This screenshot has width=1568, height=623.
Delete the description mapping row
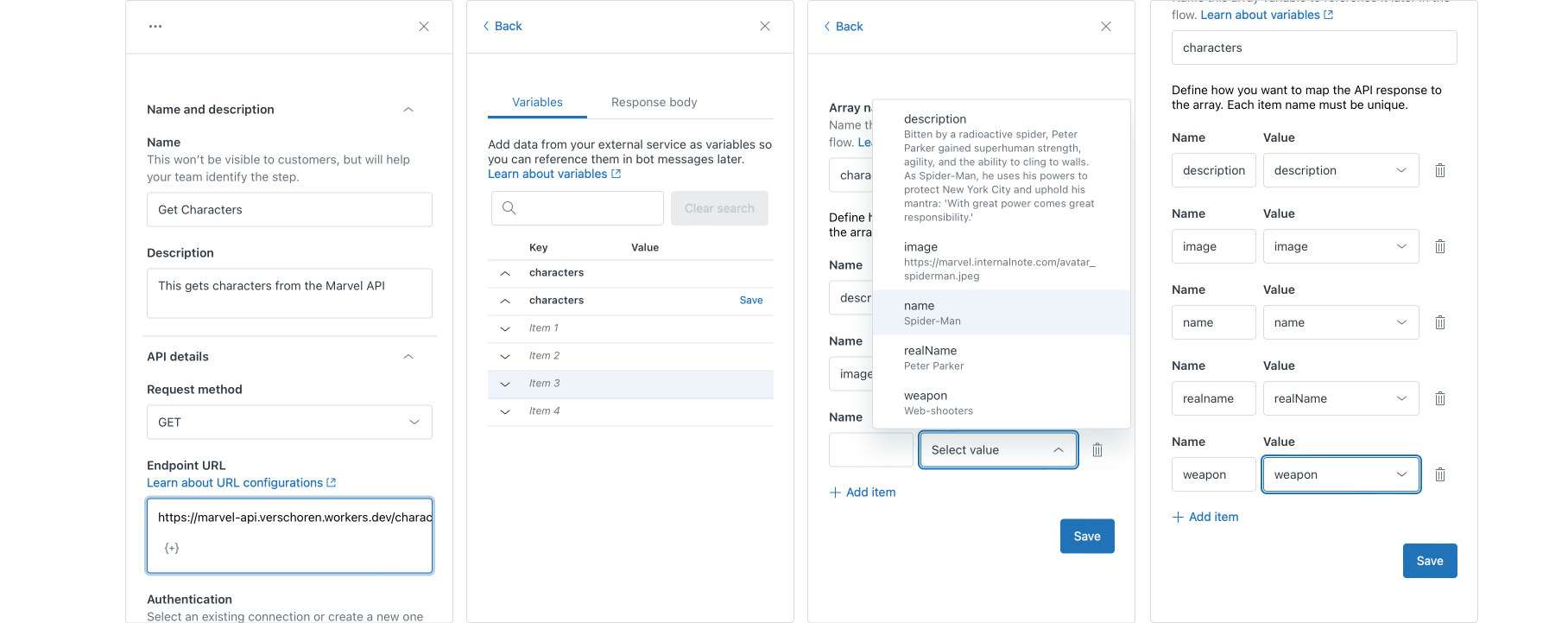[x=1440, y=170]
